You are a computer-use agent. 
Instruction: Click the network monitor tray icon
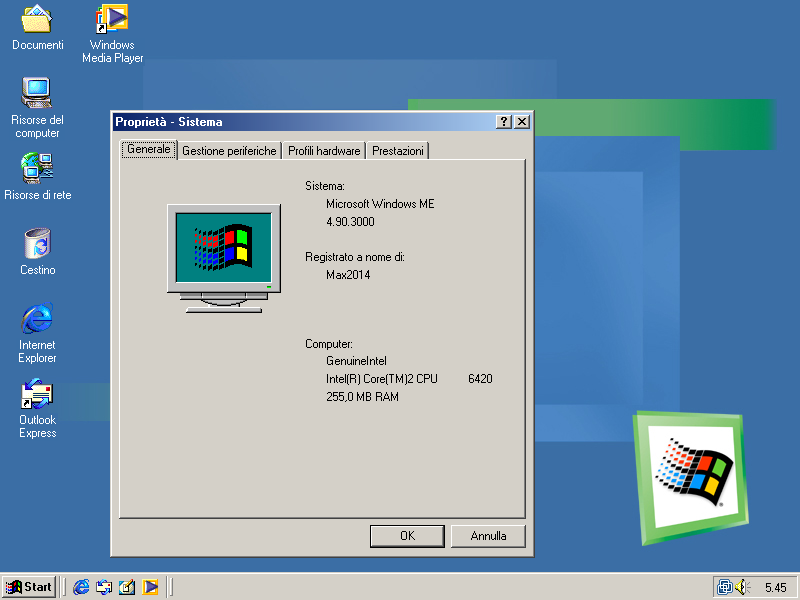724,587
